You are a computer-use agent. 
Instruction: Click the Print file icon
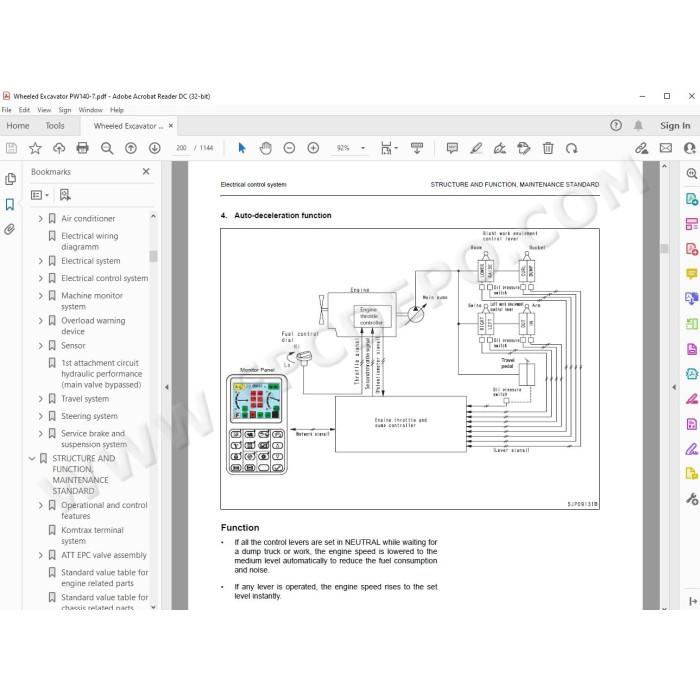coord(83,148)
